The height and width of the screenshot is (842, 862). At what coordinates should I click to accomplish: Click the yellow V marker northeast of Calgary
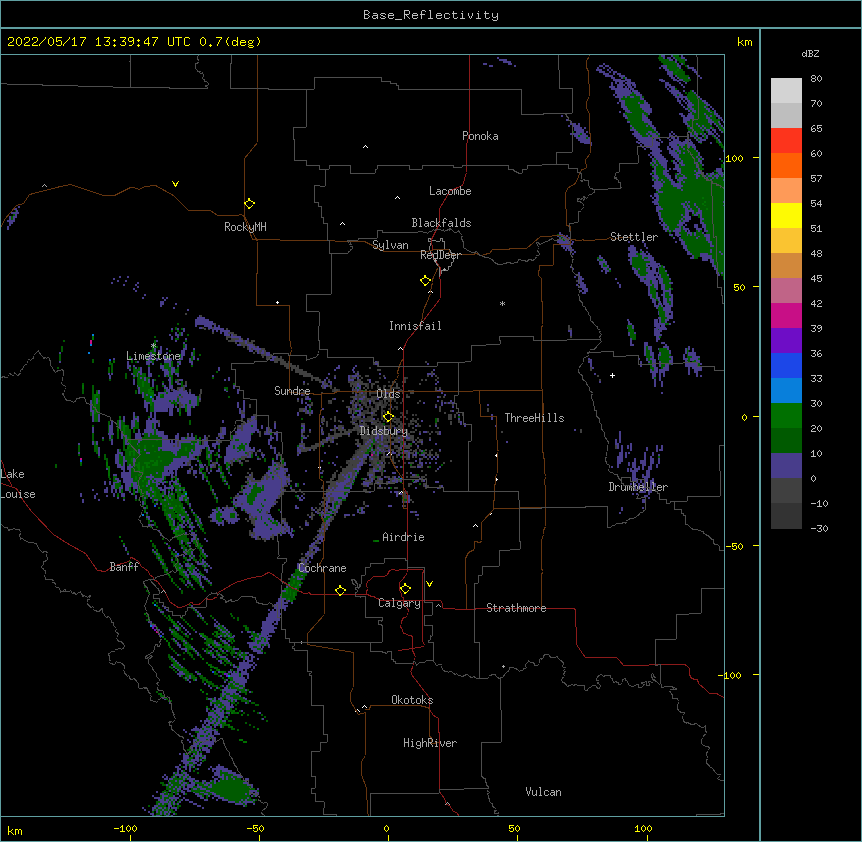click(429, 584)
